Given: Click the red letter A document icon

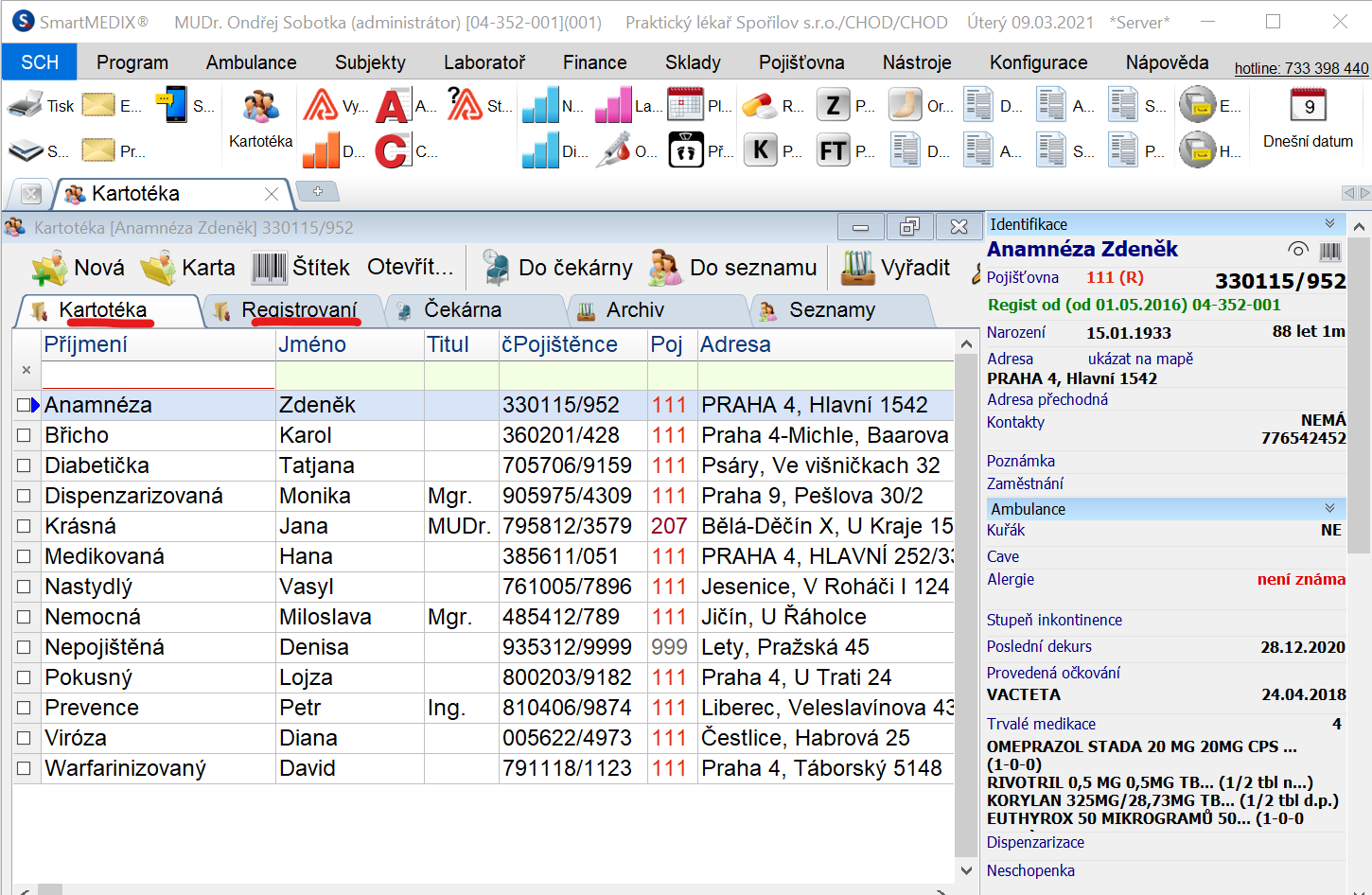Looking at the screenshot, I should click(393, 105).
